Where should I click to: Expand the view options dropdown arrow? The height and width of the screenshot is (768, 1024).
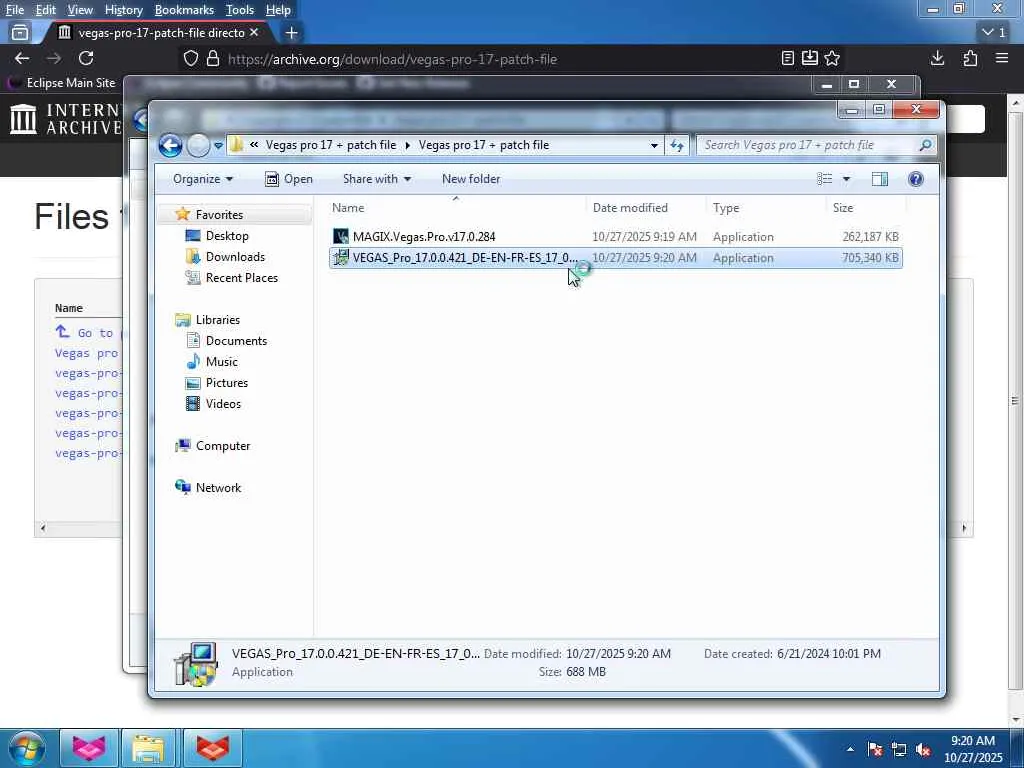846,179
